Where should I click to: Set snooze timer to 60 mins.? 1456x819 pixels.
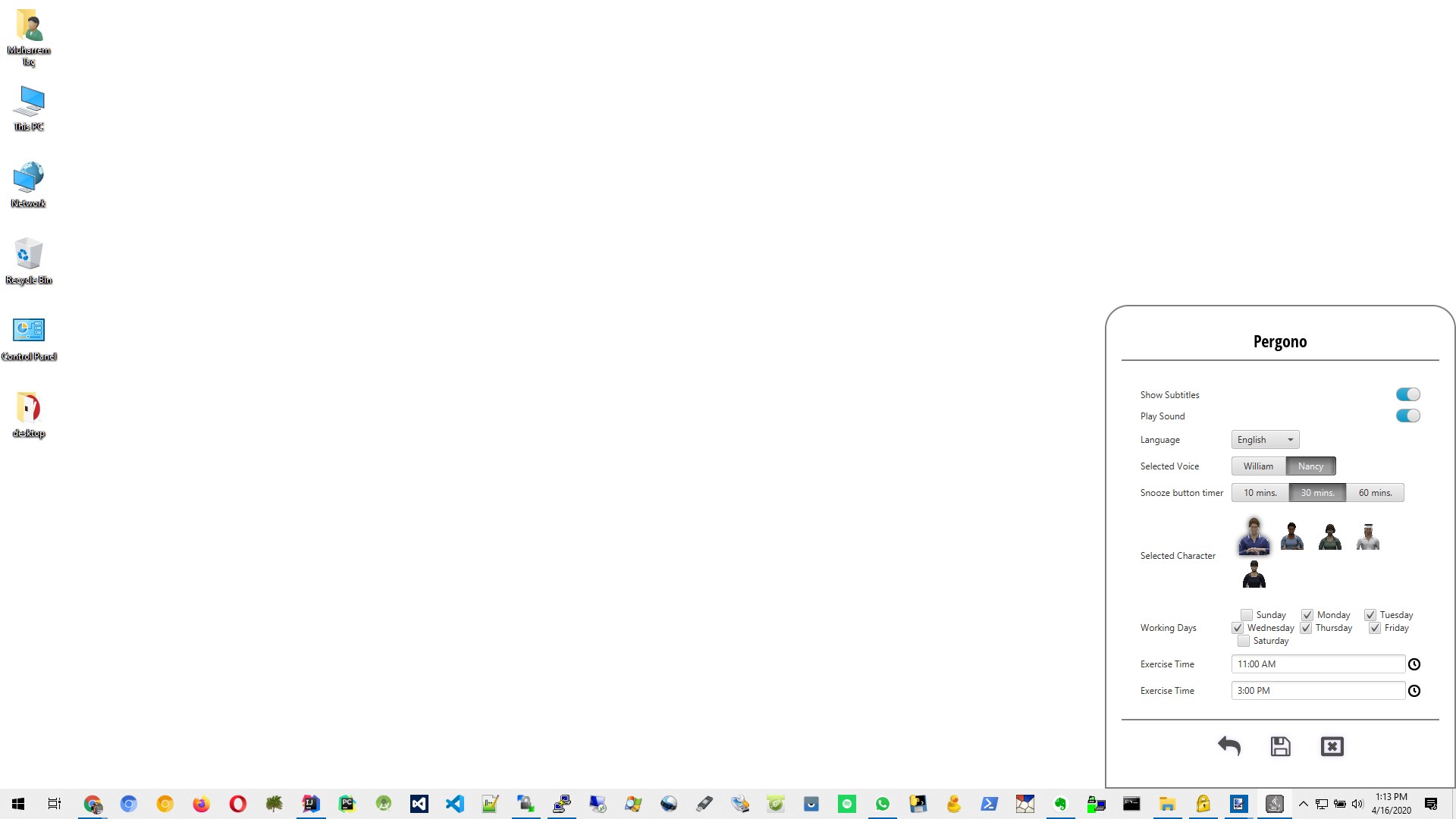tap(1375, 493)
